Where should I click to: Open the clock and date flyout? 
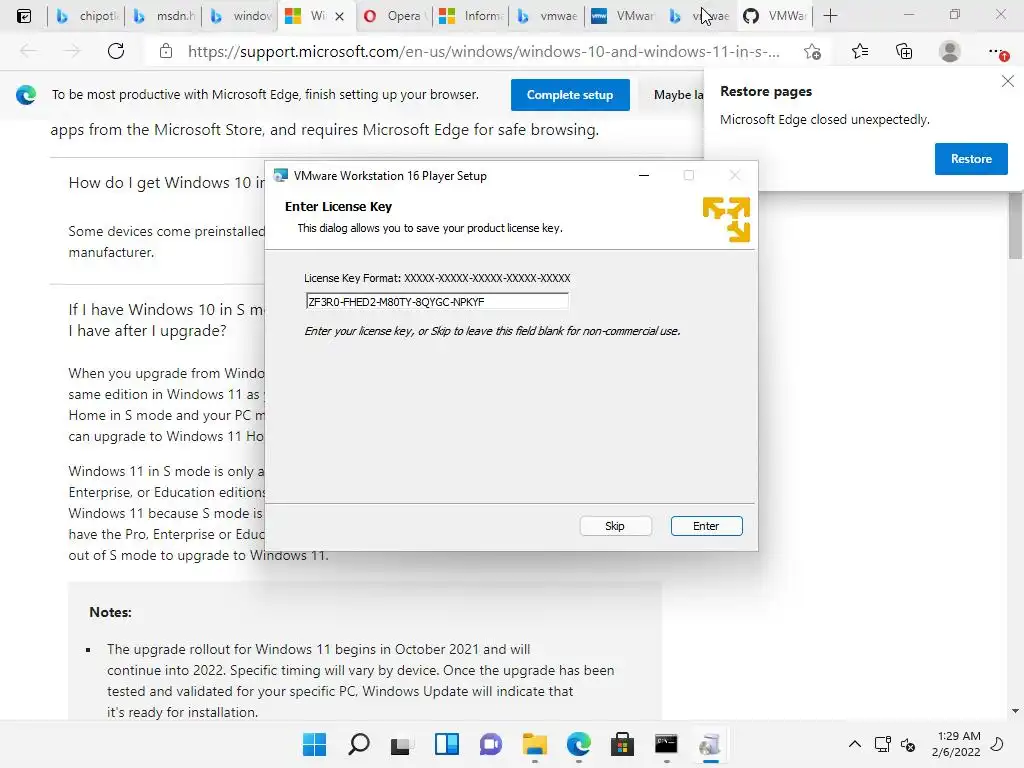coord(957,744)
